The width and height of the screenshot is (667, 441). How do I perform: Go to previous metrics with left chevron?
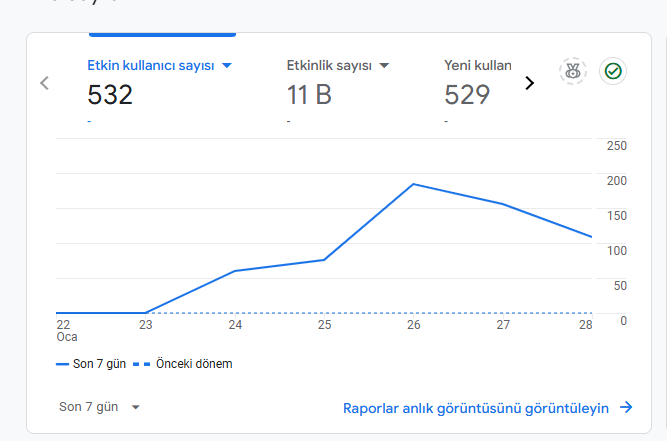[45, 83]
